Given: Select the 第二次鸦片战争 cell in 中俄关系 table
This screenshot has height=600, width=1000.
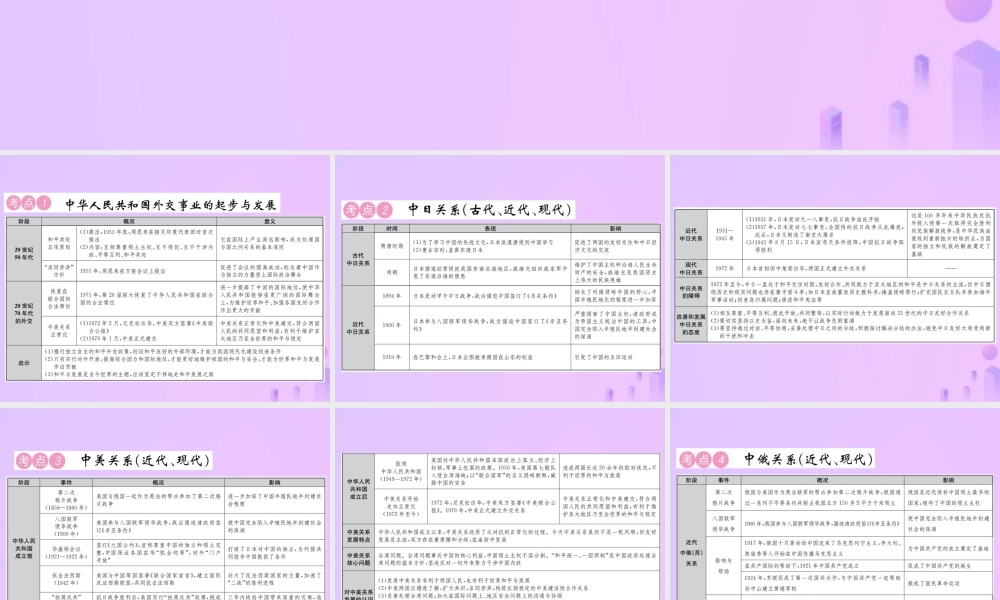Looking at the screenshot, I should tap(724, 497).
